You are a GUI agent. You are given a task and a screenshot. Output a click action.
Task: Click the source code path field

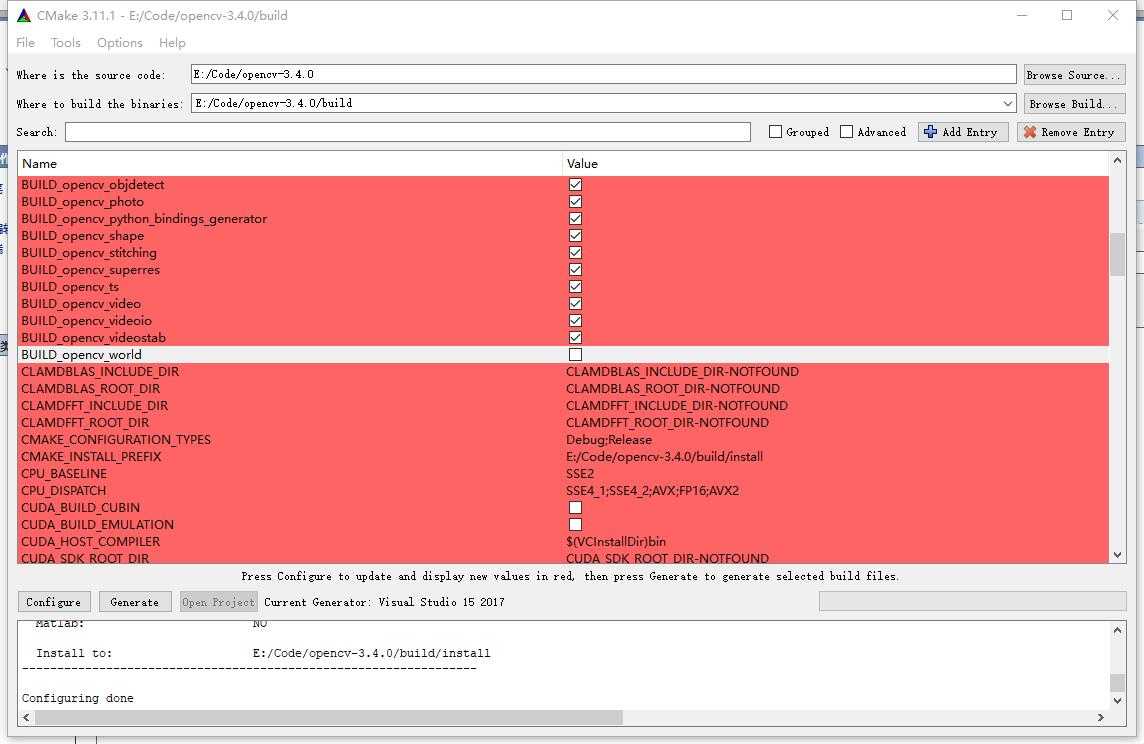coord(603,74)
